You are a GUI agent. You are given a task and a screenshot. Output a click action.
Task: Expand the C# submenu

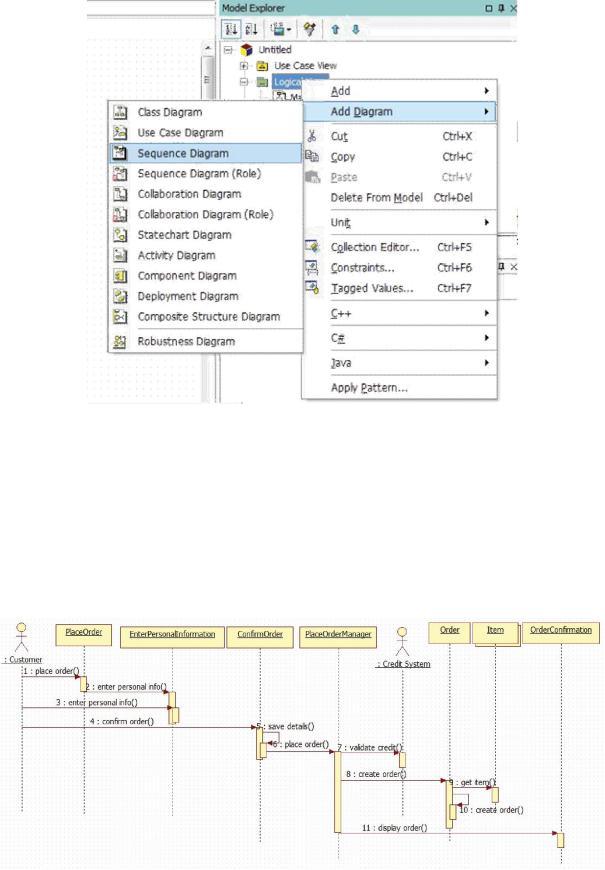[400, 338]
